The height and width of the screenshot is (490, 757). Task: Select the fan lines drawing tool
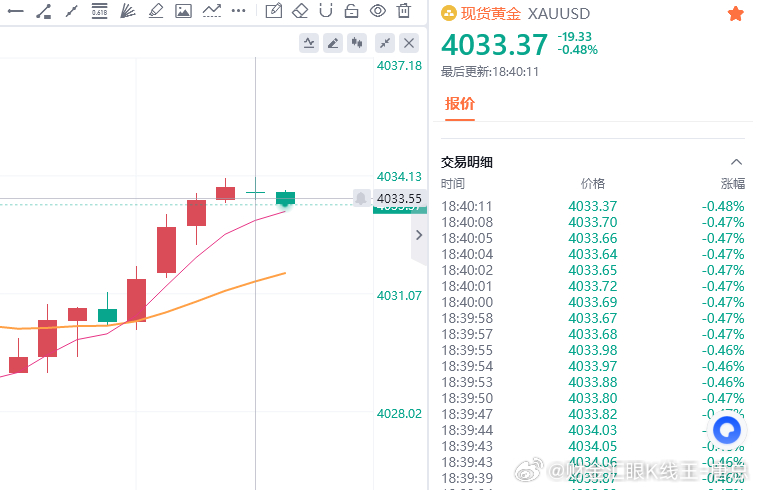[x=127, y=11]
